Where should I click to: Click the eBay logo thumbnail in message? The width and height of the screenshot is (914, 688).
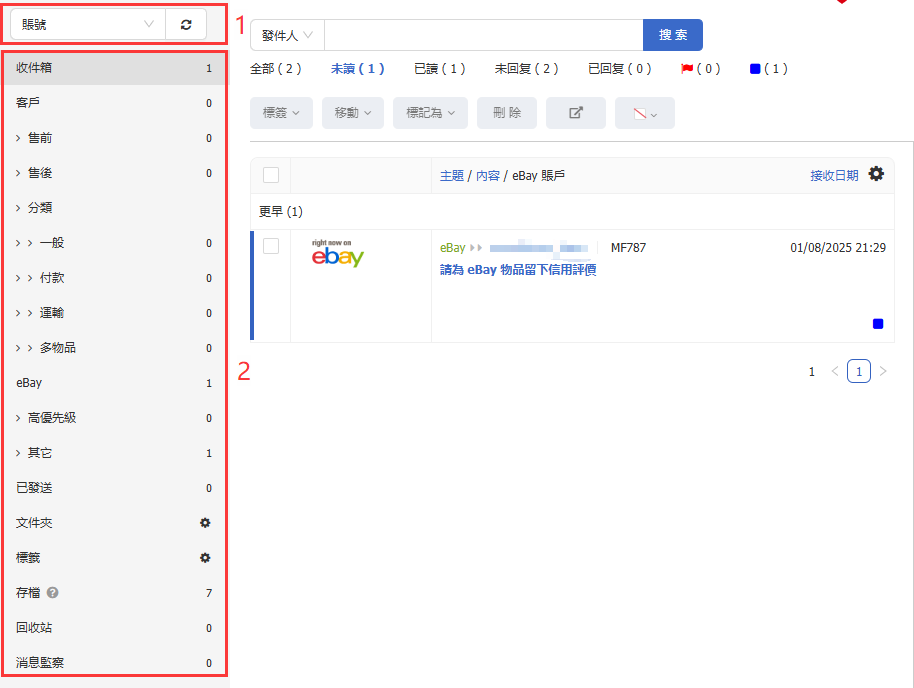[x=337, y=255]
